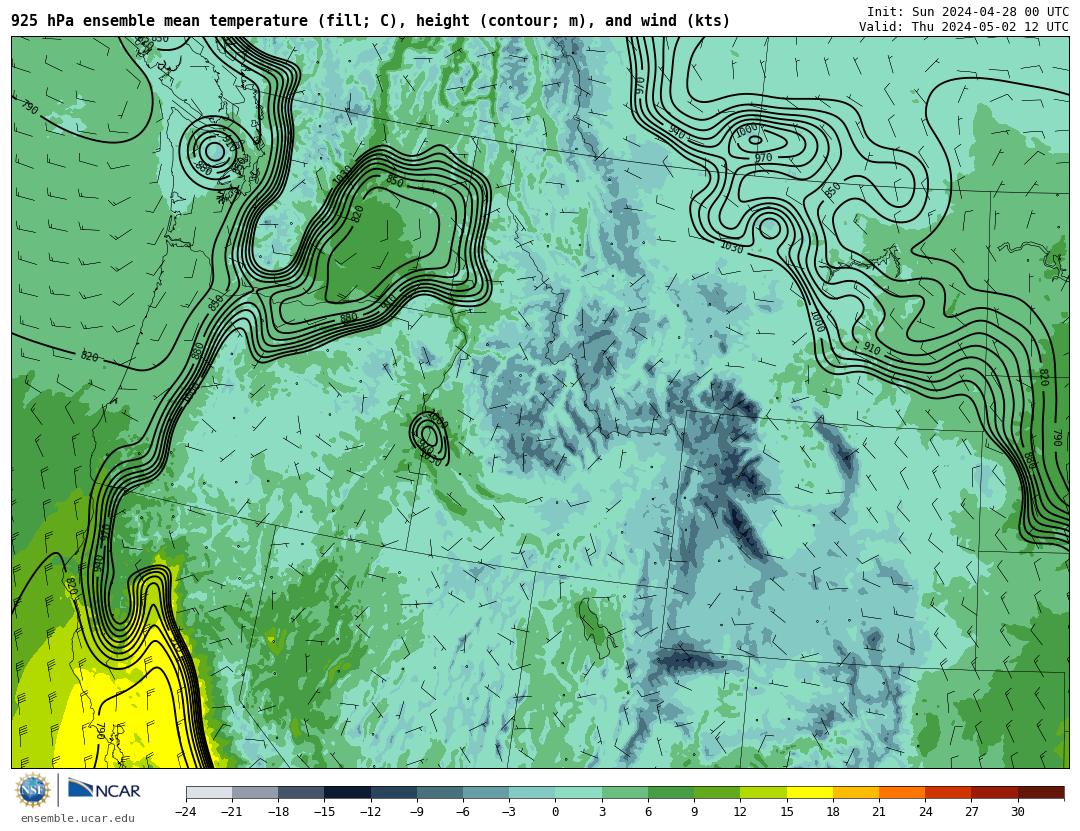Click the -9 colorbar tick label
The height and width of the screenshot is (831, 1080).
[416, 812]
